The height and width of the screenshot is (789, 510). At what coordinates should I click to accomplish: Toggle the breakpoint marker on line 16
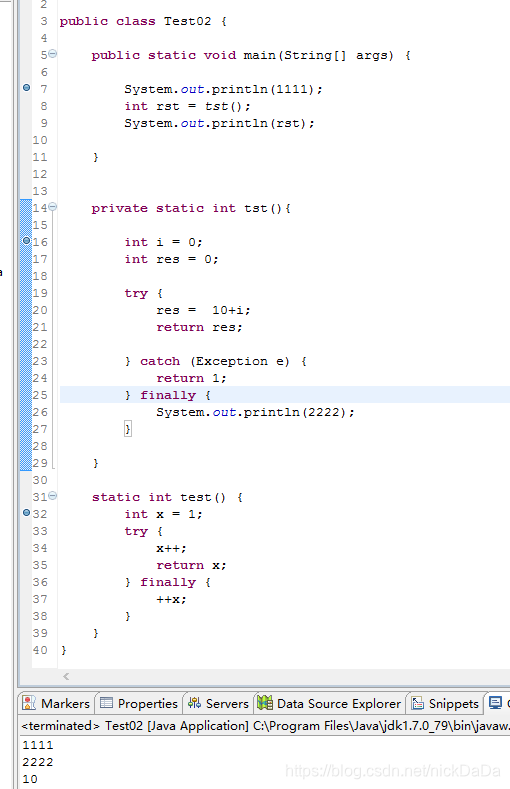(27, 241)
